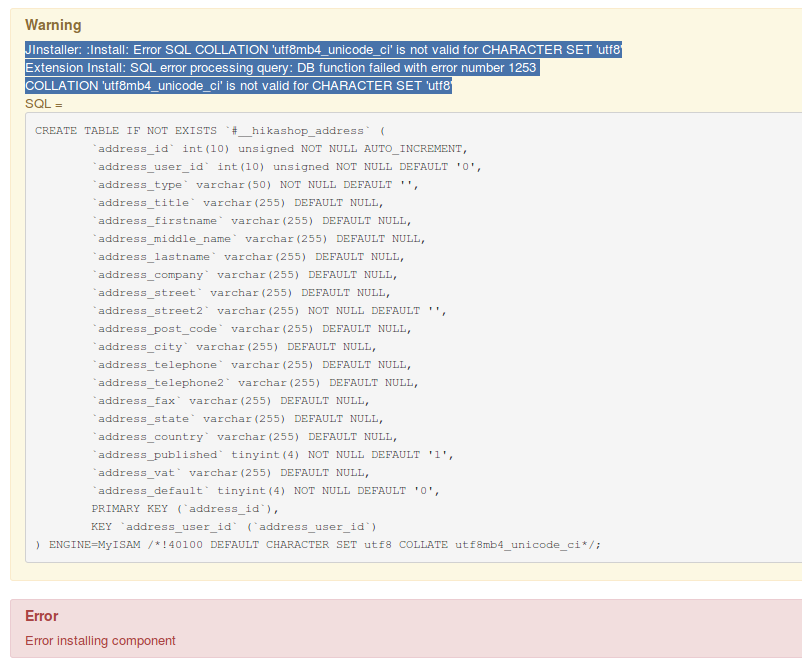Screen dimensions: 802x667
Task: Click the `address_lastname` column line
Action: 248,257
